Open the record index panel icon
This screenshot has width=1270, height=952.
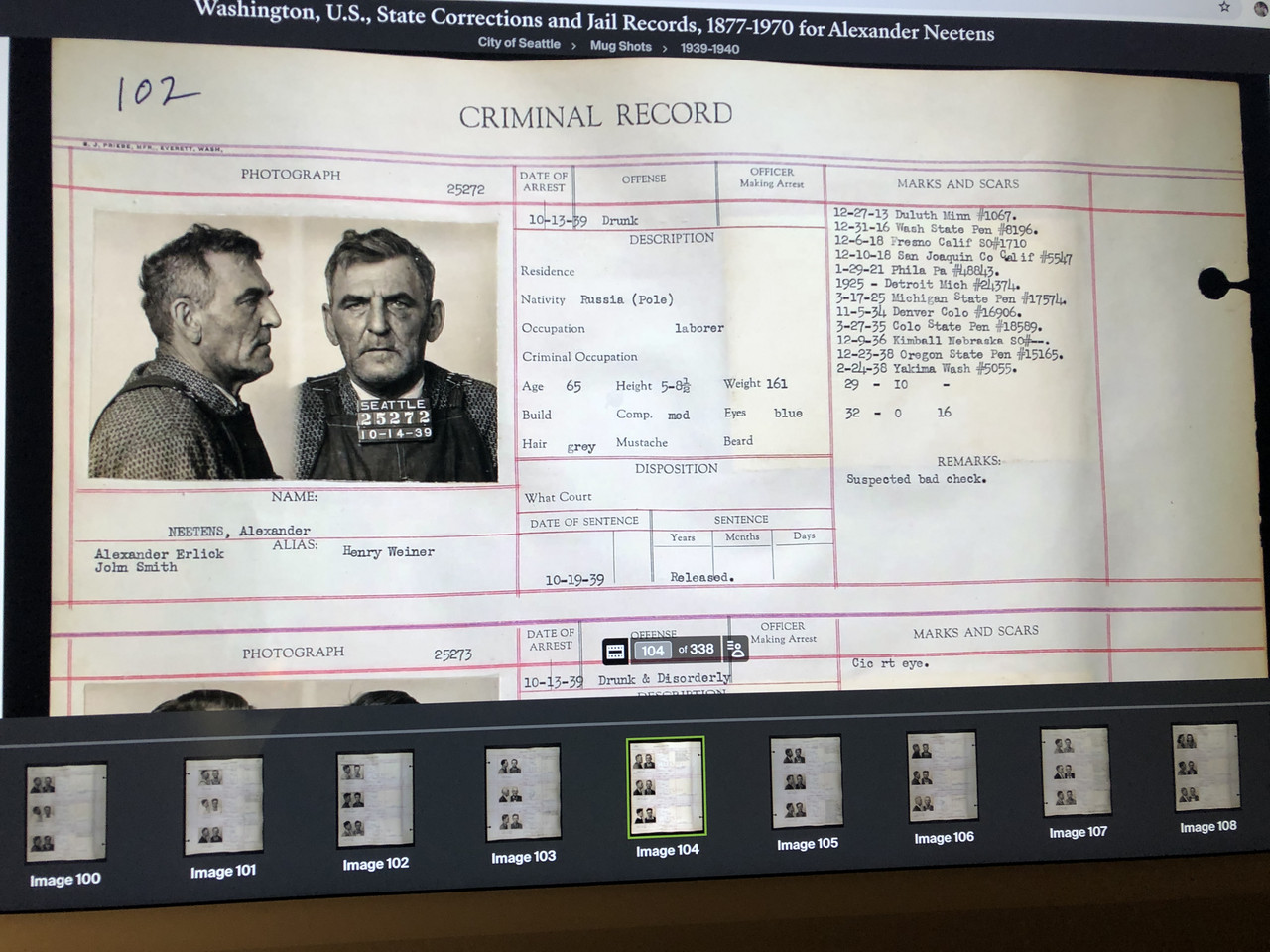tap(735, 650)
